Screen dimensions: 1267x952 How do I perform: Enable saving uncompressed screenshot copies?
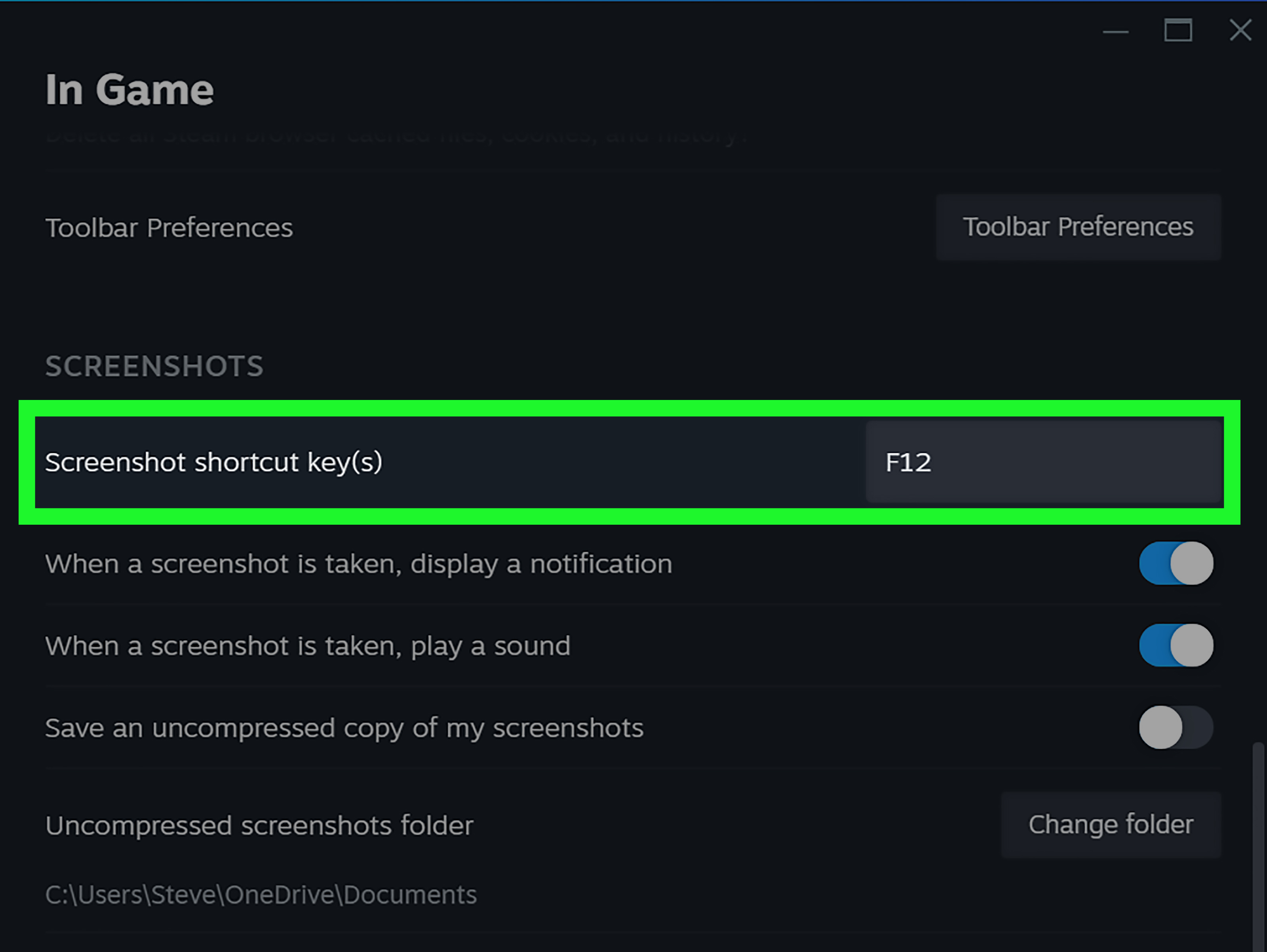pyautogui.click(x=1176, y=727)
